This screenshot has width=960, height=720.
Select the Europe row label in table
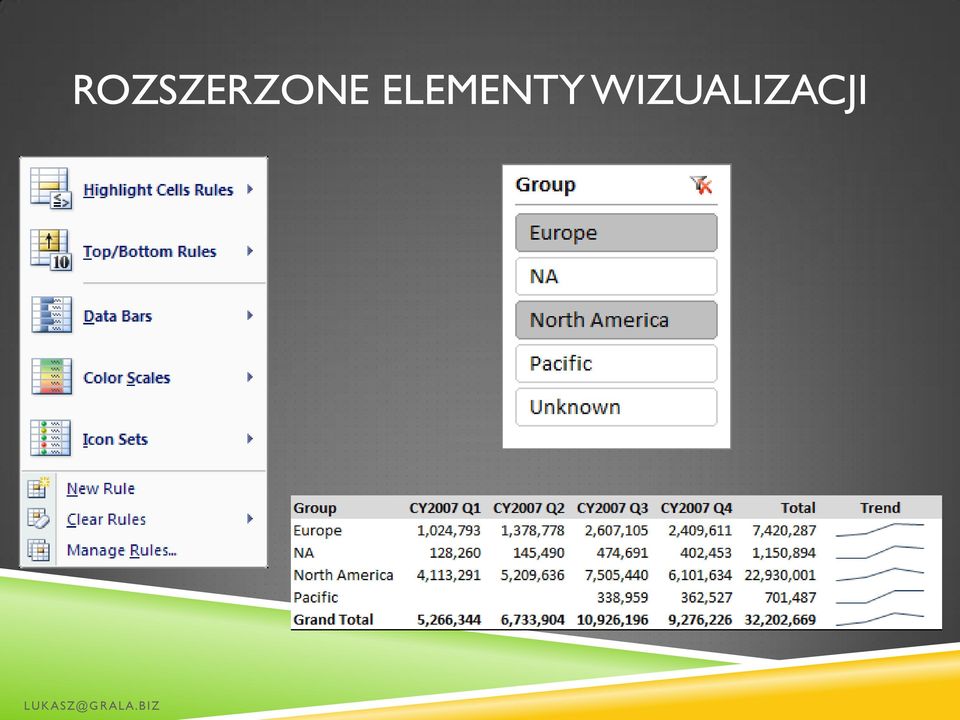[x=317, y=530]
